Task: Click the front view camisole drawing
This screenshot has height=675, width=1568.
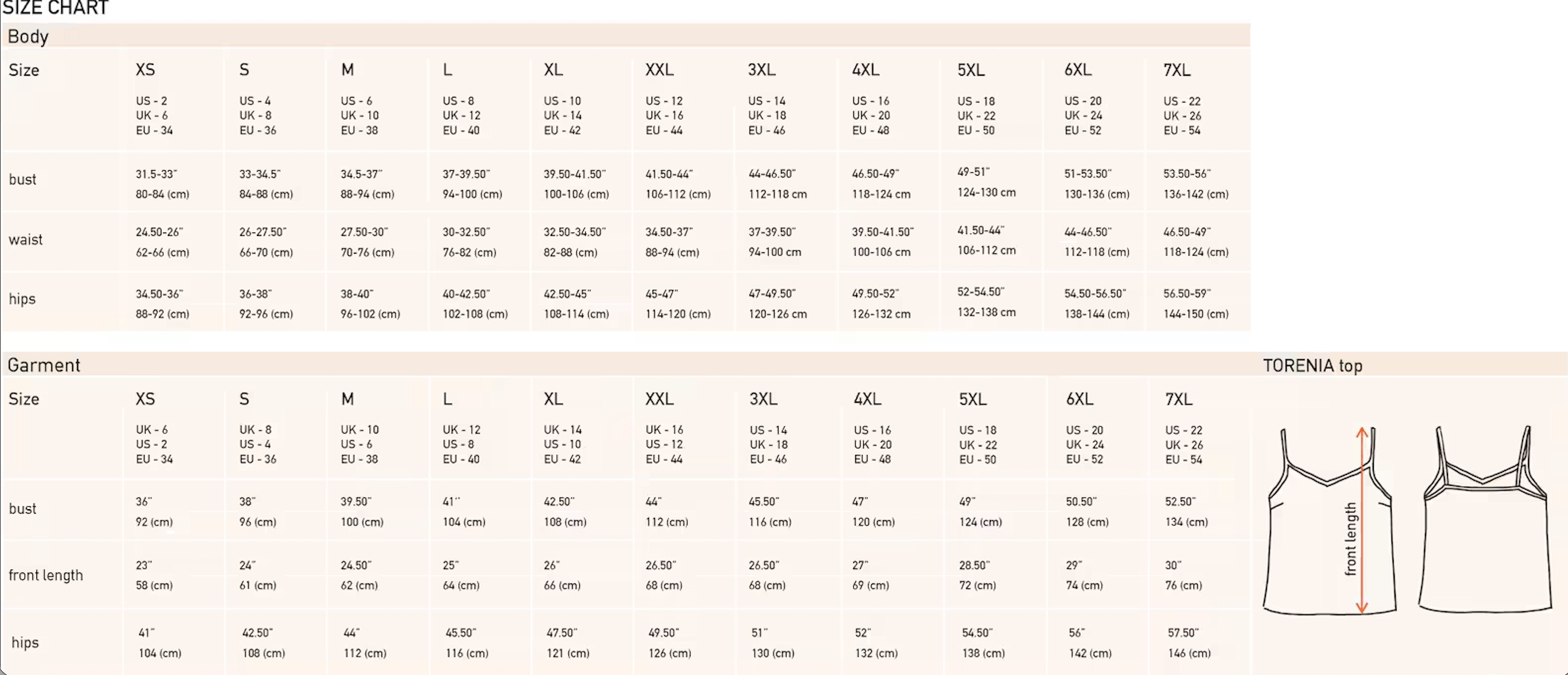Action: pos(1329,521)
